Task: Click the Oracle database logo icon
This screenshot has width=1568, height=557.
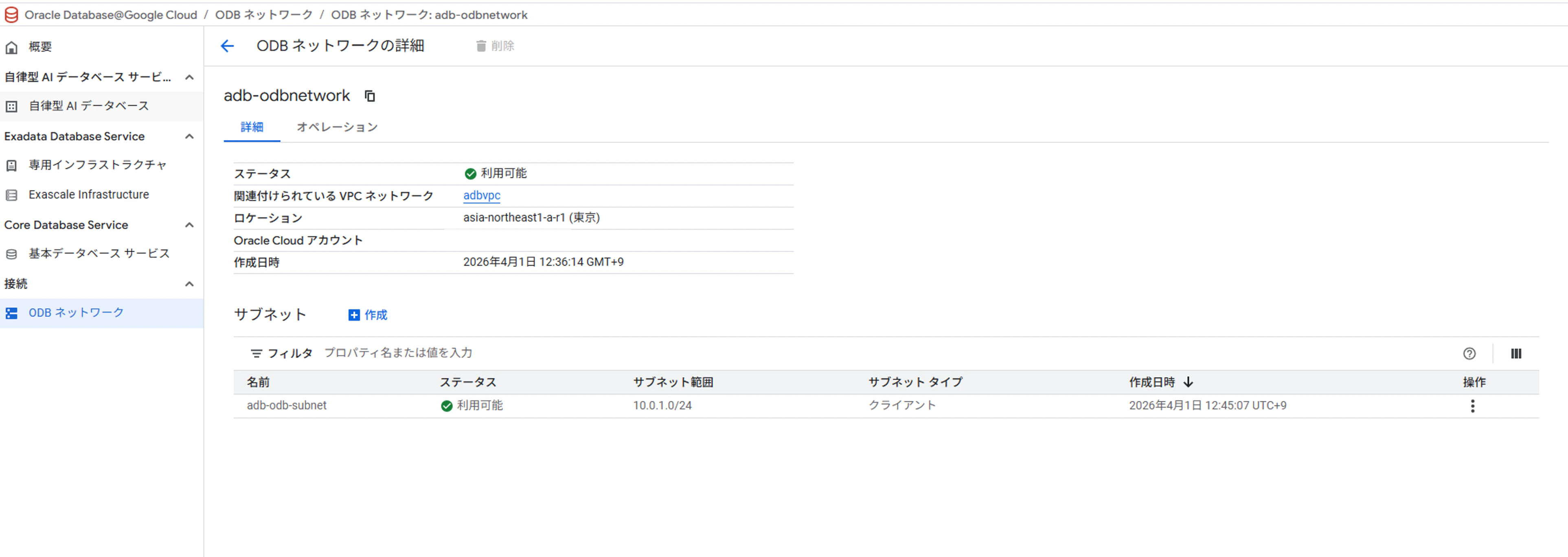Action: [11, 15]
